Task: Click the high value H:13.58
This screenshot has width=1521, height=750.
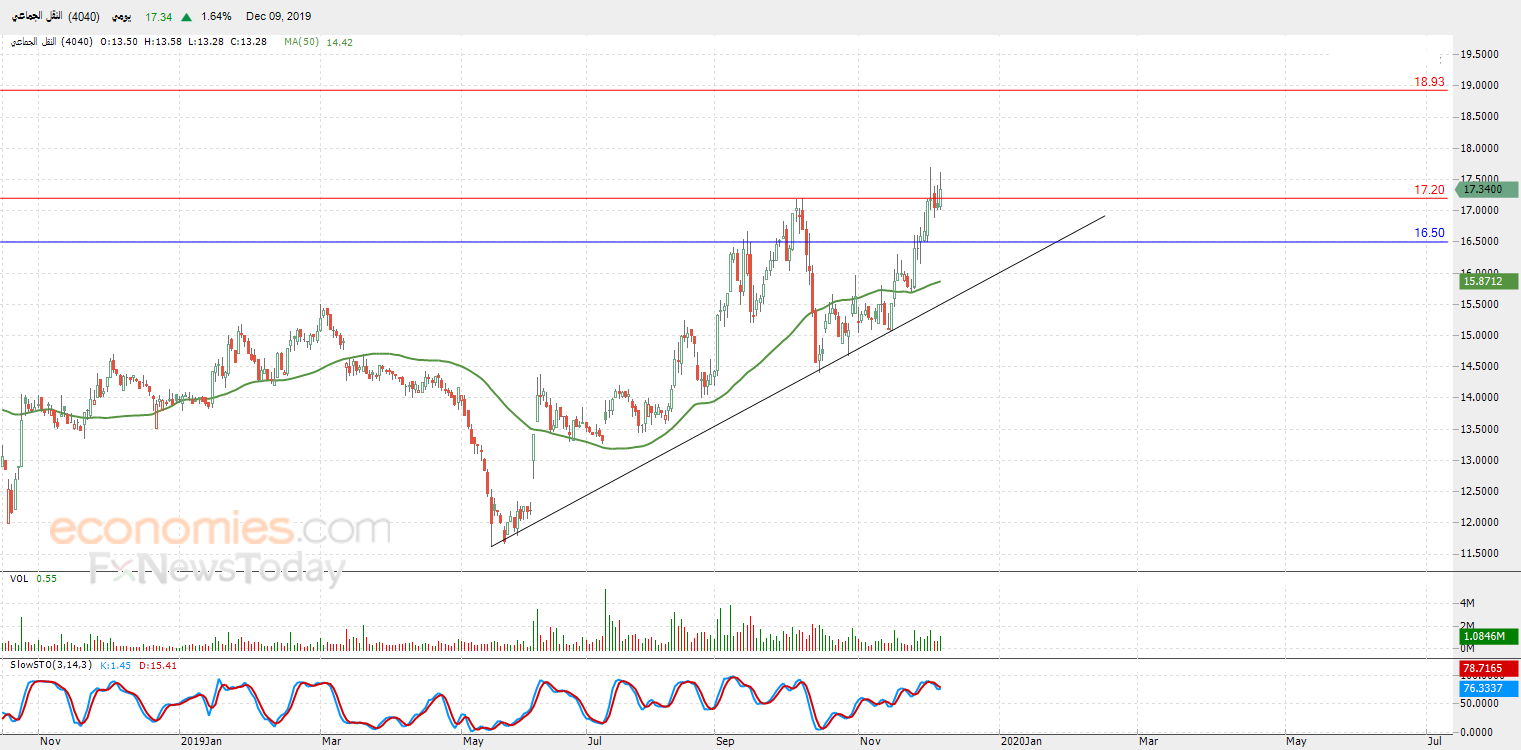Action: 163,42
